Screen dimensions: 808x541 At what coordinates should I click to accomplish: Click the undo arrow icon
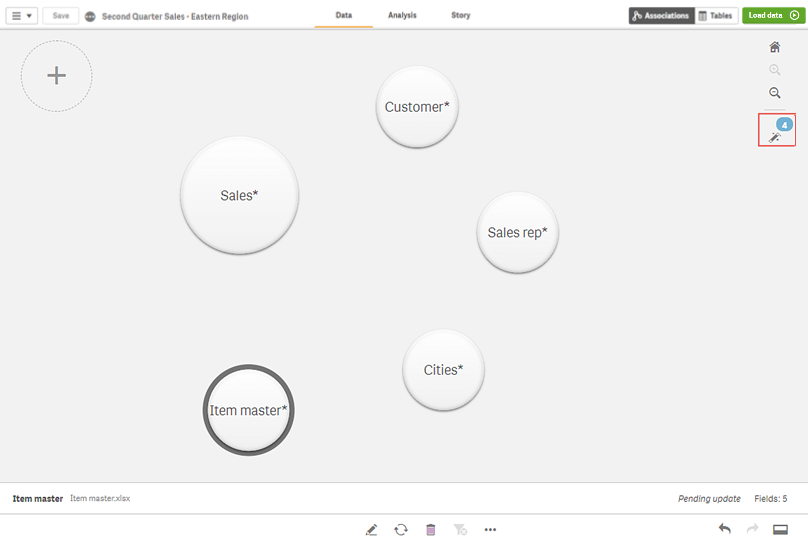[x=724, y=529]
